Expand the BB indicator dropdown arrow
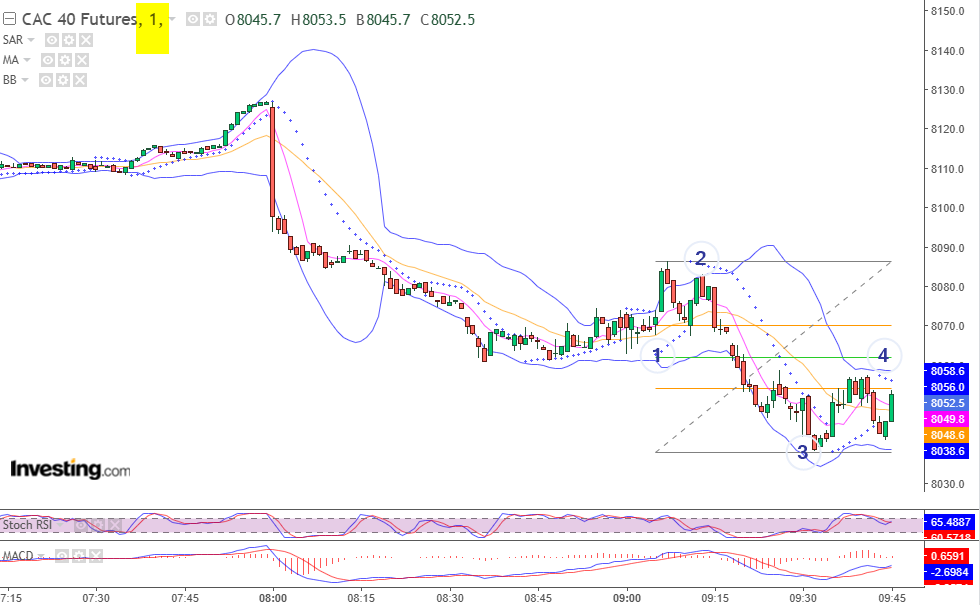The height and width of the screenshot is (605, 980). pyautogui.click(x=25, y=80)
